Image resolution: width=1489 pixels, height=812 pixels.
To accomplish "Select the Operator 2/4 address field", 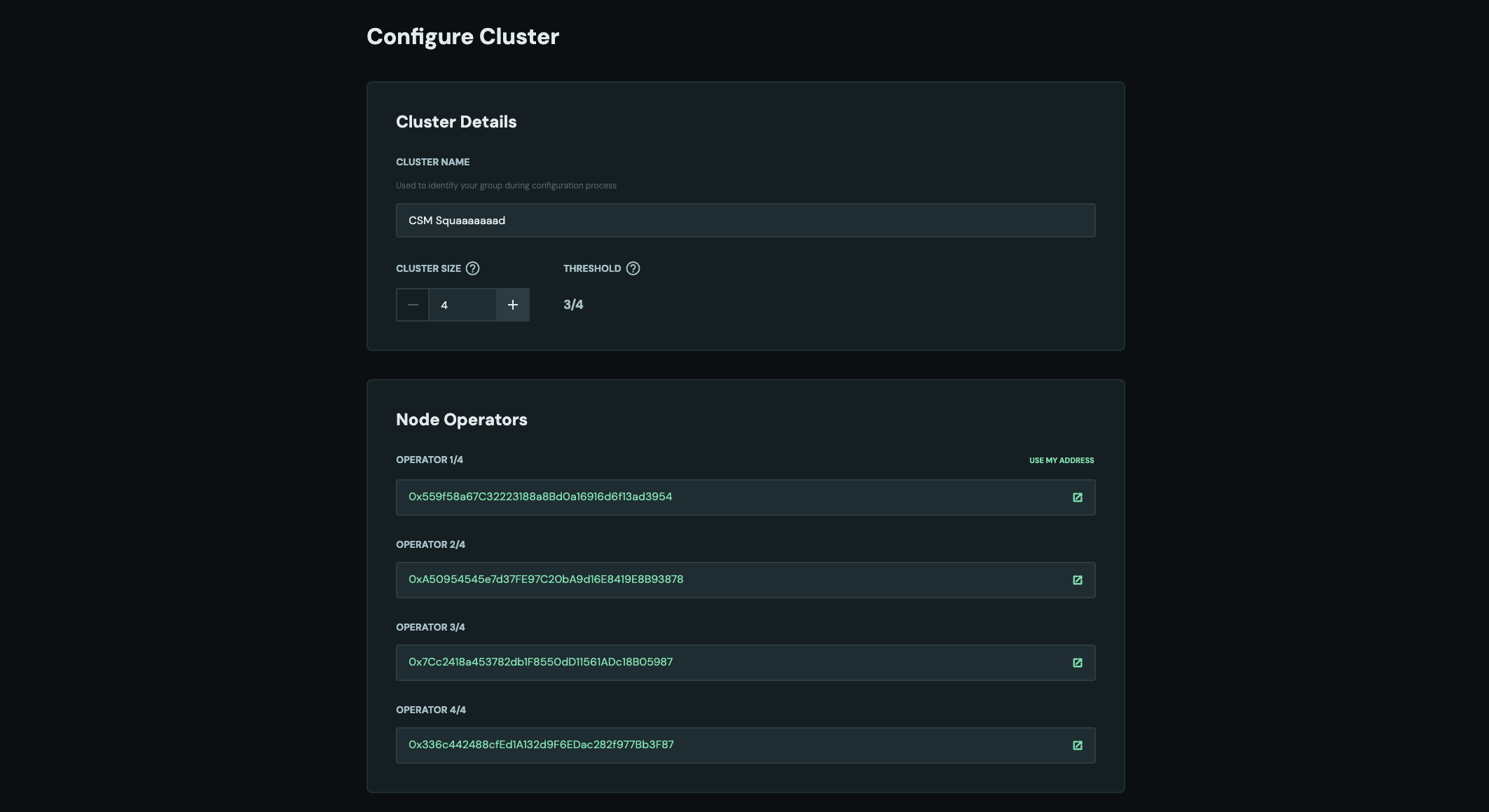I will coord(701,579).
